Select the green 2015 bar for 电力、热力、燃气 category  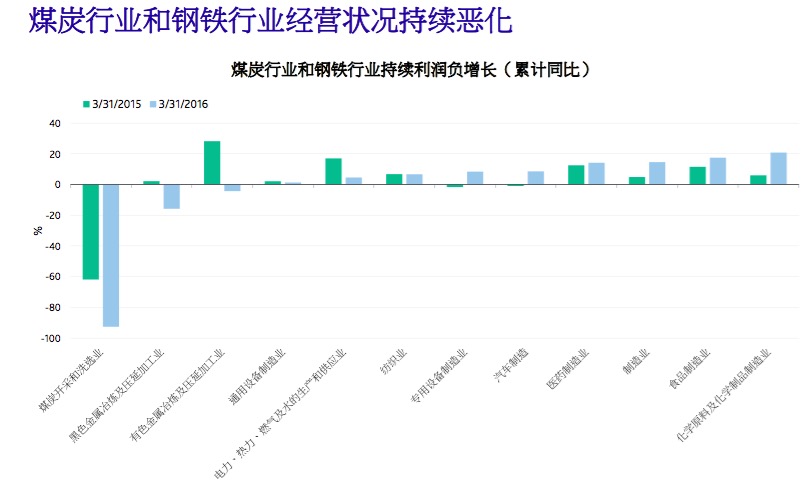[x=333, y=171]
